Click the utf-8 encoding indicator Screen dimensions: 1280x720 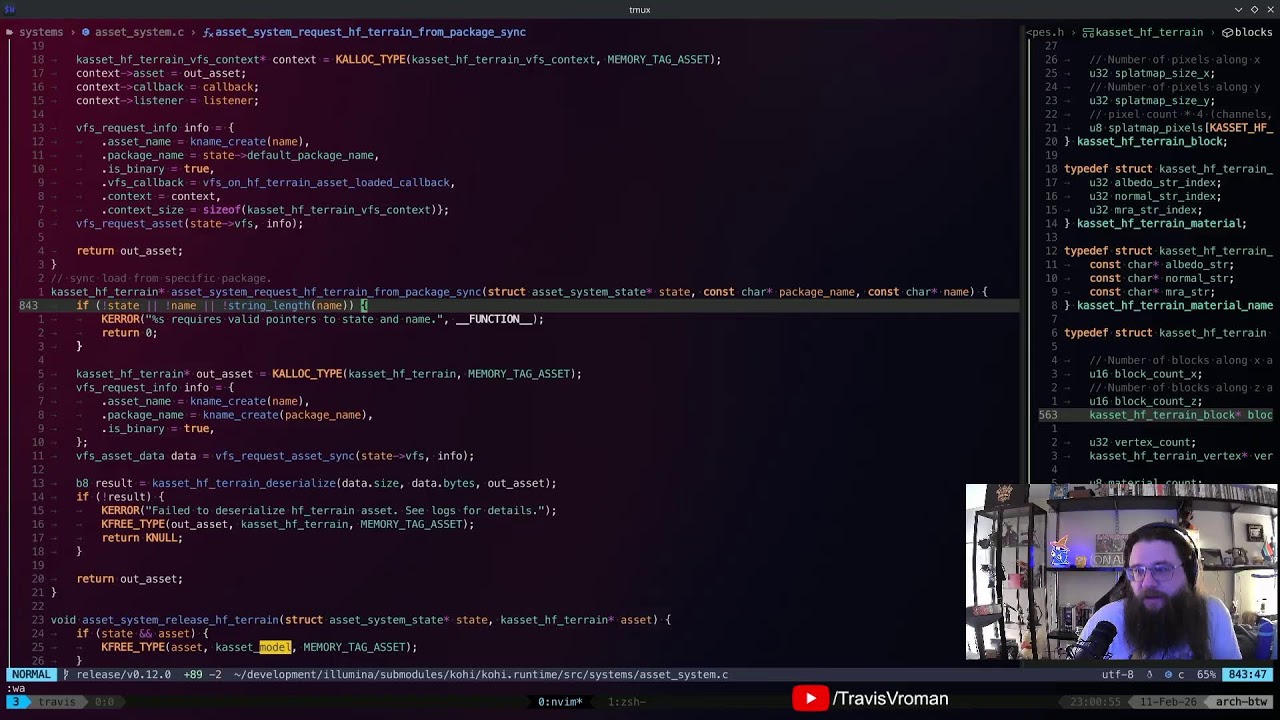(x=1117, y=675)
